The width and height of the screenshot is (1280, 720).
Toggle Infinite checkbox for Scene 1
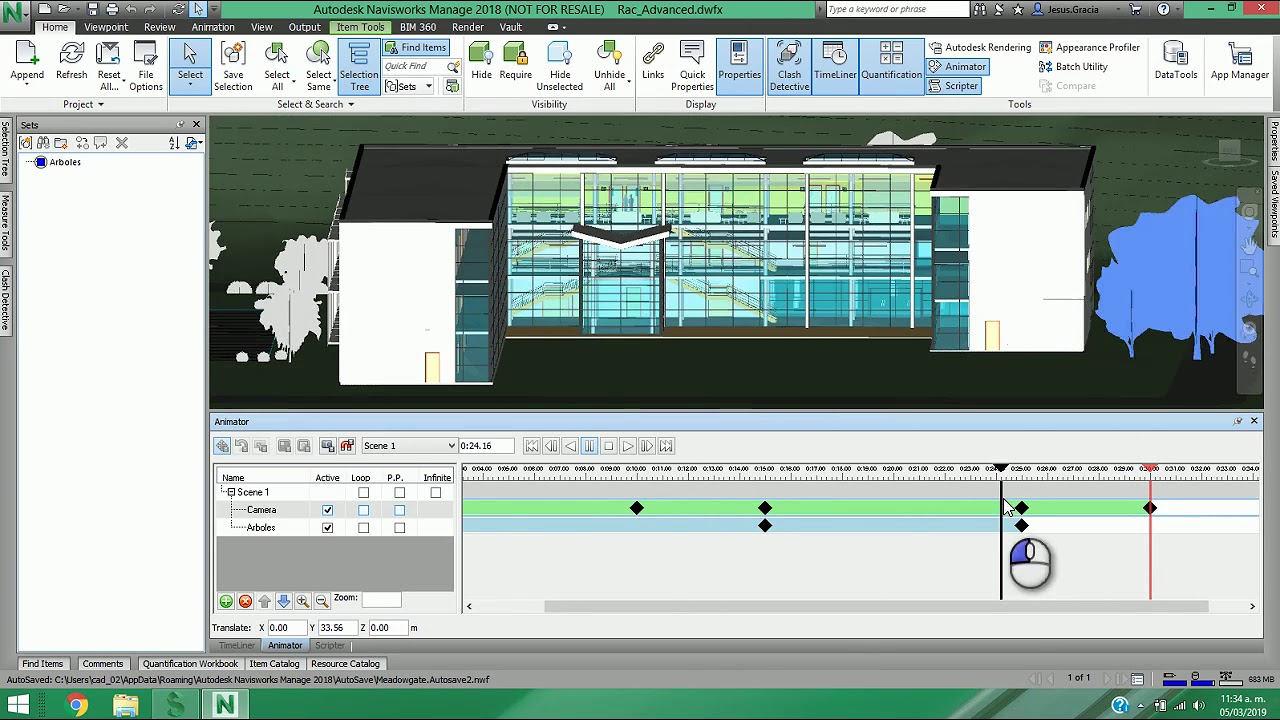pos(435,492)
